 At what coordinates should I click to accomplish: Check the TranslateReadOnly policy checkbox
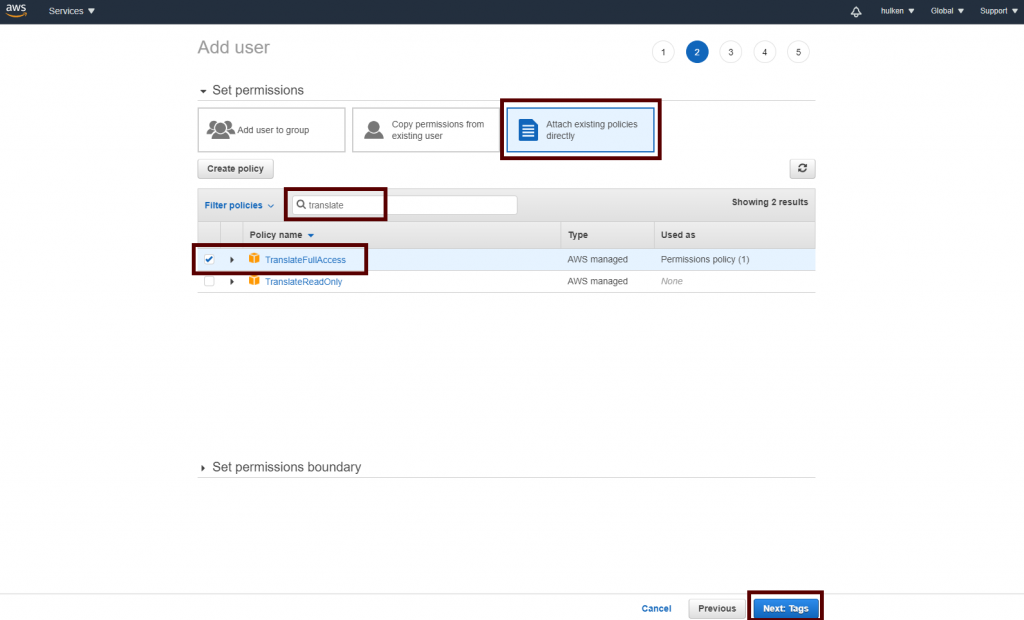pos(209,281)
